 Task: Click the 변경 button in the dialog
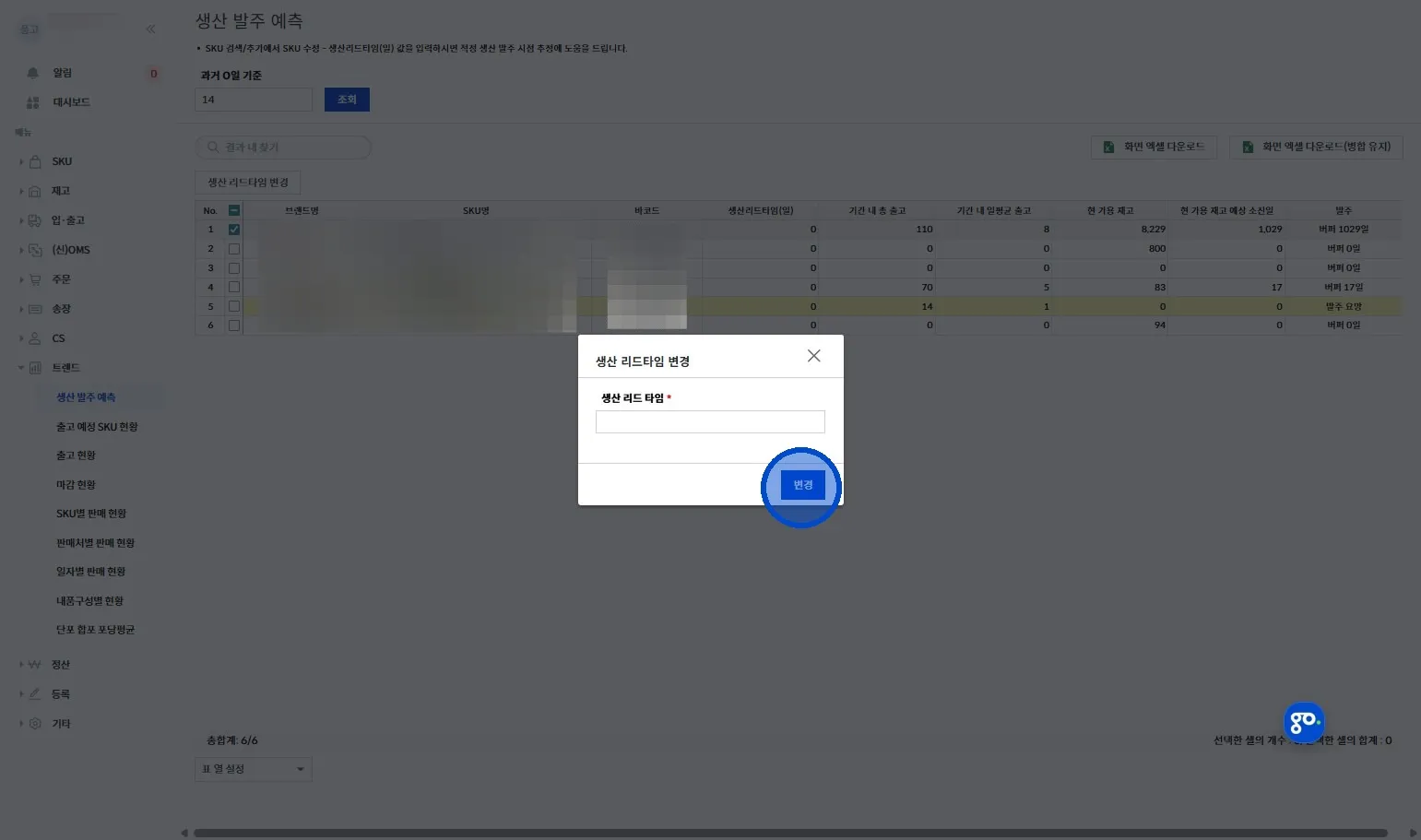coord(802,485)
